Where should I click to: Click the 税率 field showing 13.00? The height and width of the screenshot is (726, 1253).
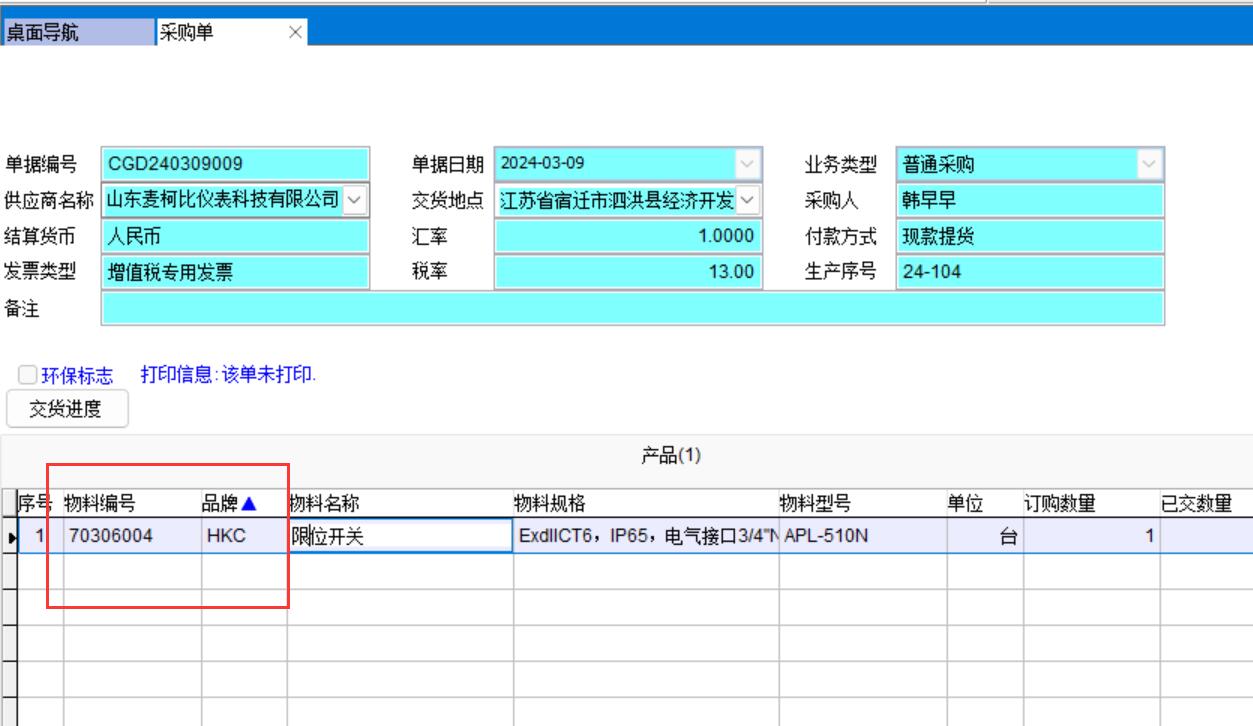click(627, 272)
